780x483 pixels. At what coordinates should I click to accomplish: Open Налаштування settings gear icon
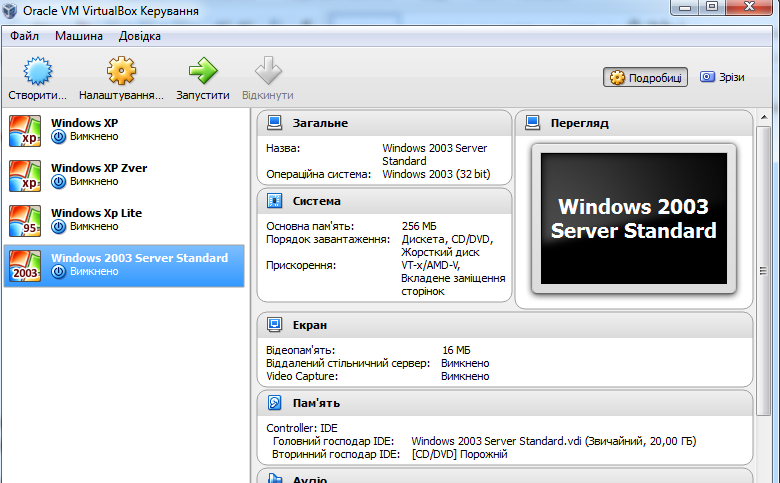coord(121,71)
